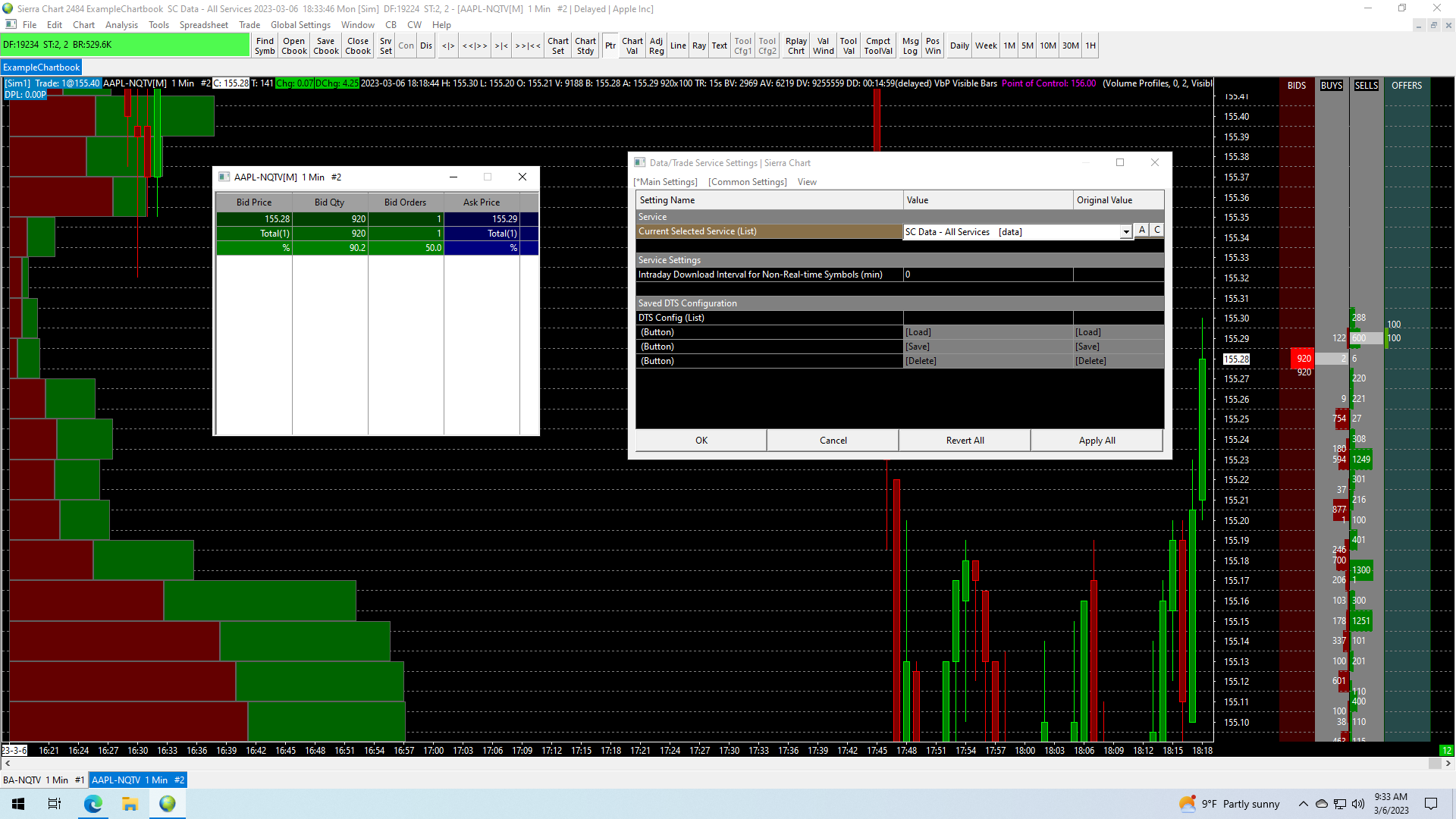Switch chart to the 5M timeframe
Screen dimensions: 1456x819
1027,46
